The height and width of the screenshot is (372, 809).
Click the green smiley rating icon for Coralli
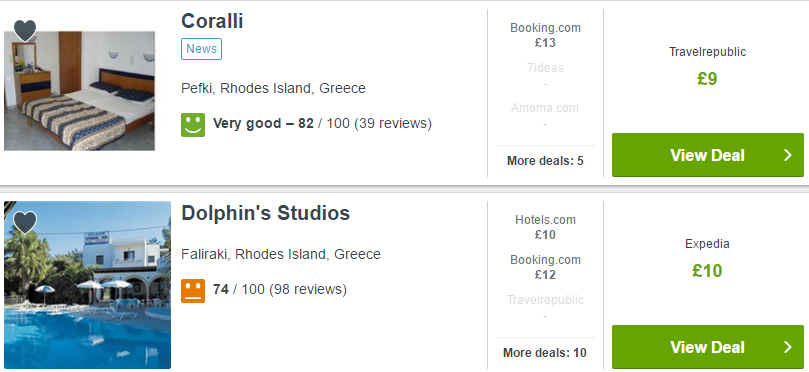(193, 125)
